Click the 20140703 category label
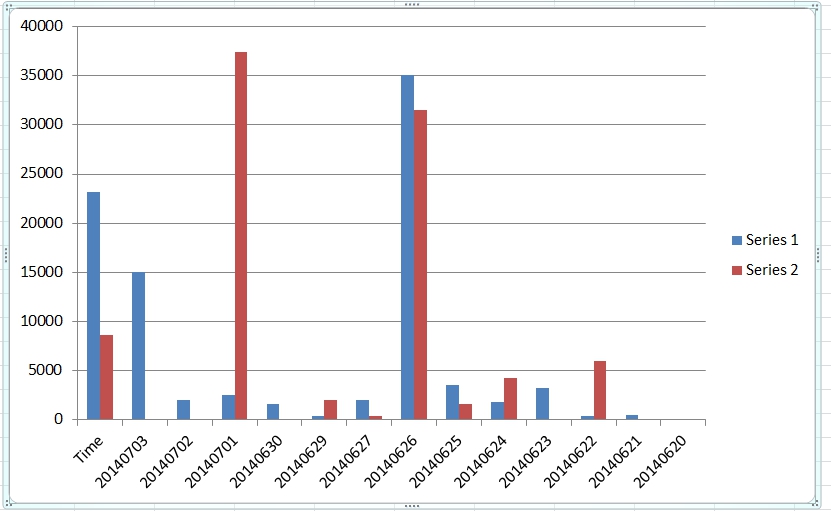The height and width of the screenshot is (511, 831). 121,461
